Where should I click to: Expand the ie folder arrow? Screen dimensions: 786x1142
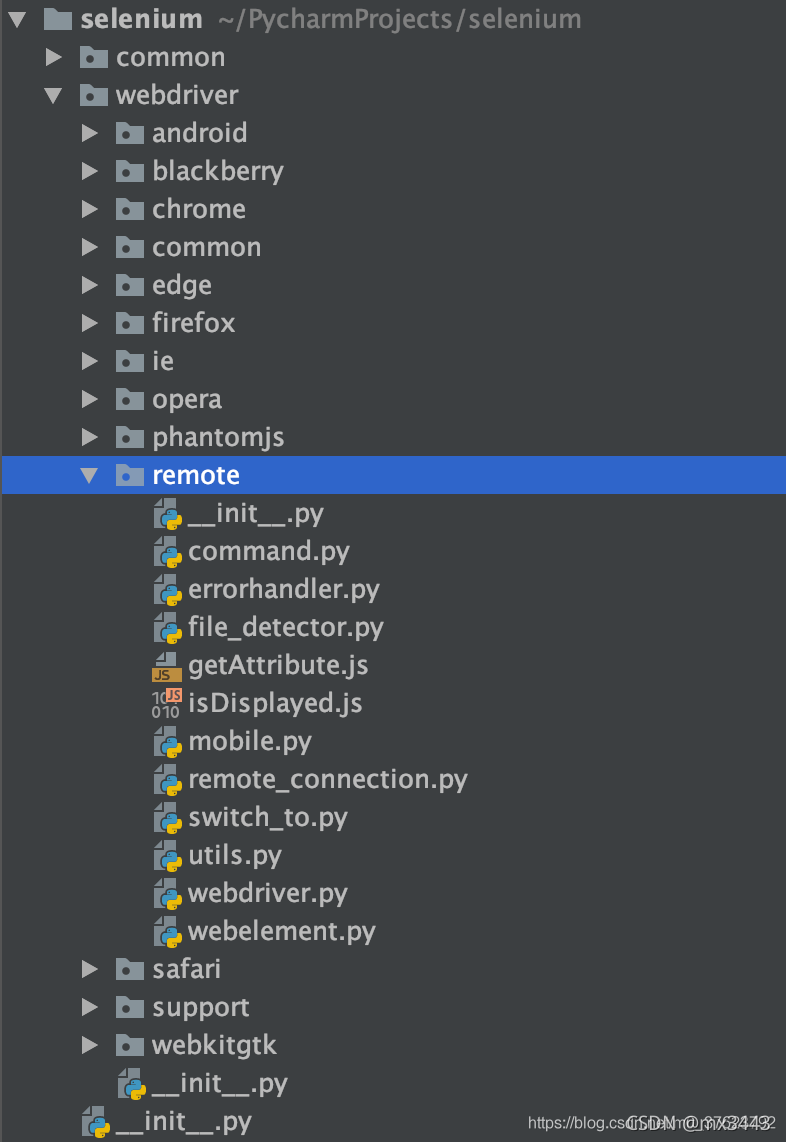click(x=90, y=361)
